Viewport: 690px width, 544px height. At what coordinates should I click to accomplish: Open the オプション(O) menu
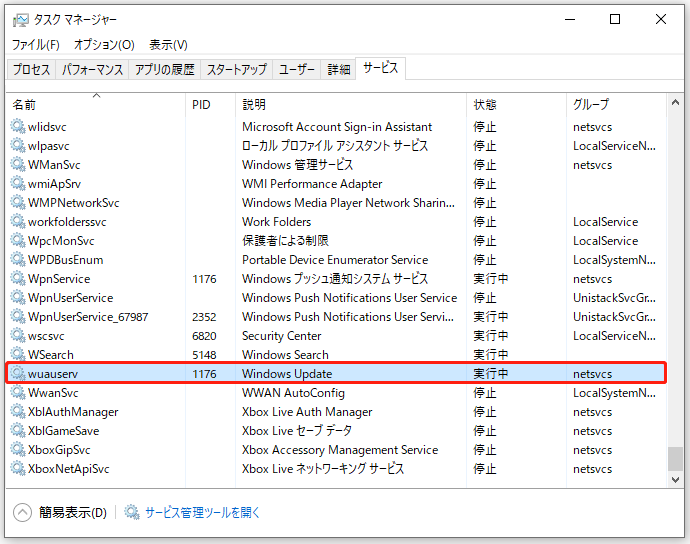click(104, 44)
